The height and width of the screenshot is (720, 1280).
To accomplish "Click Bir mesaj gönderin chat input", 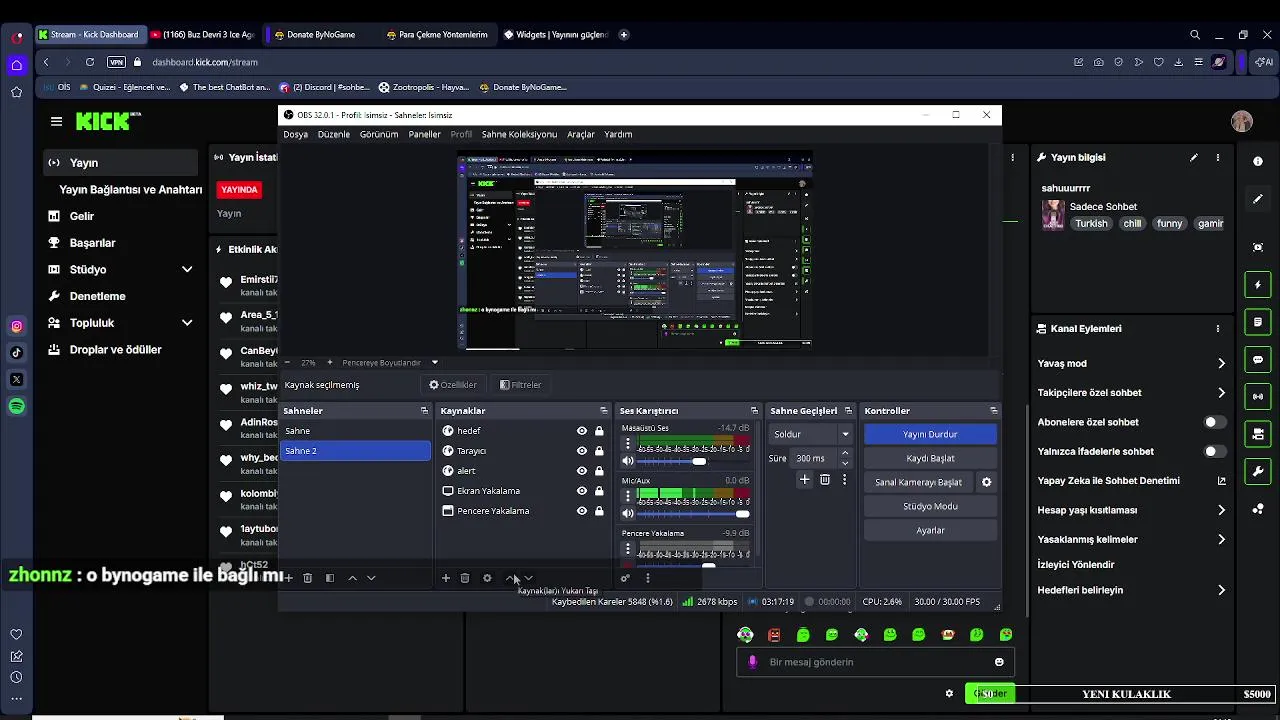I will click(875, 662).
